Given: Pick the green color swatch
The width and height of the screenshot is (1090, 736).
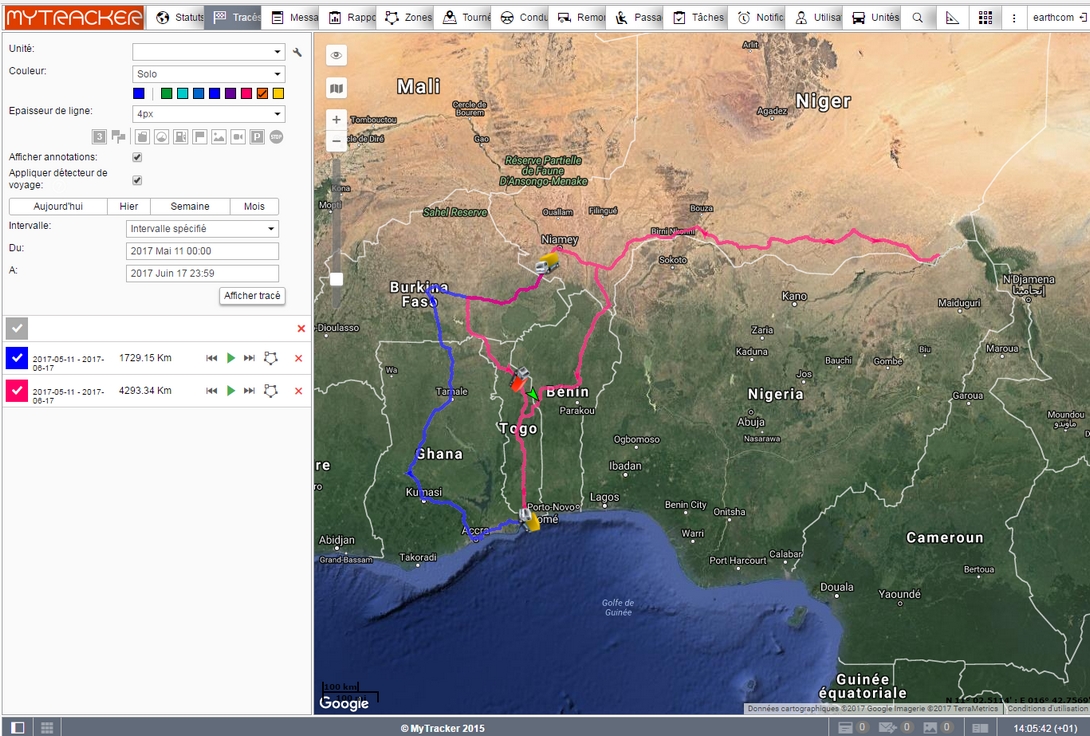Looking at the screenshot, I should click(166, 93).
